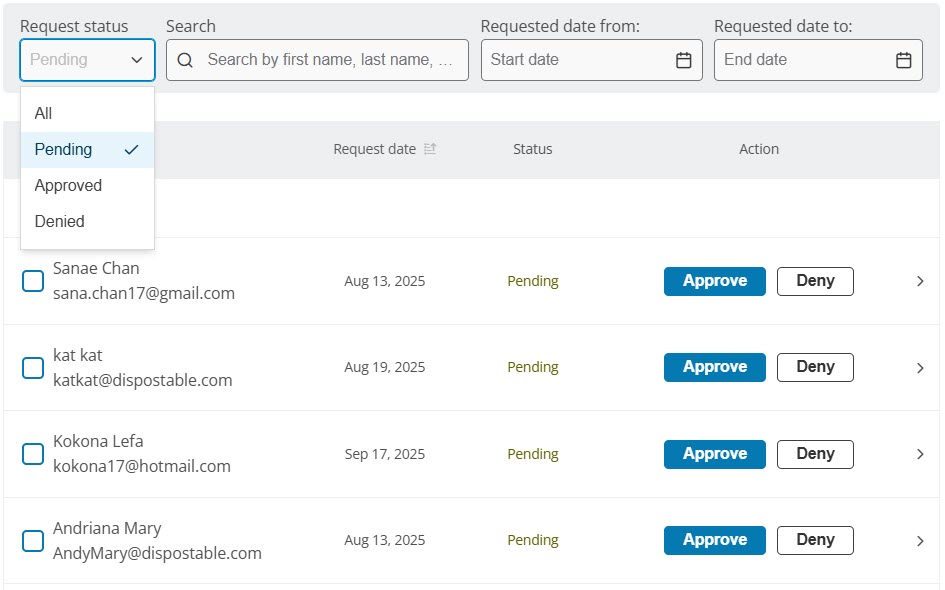Open the End date calendar icon
Image resolution: width=945 pixels, height=590 pixels.
(x=903, y=60)
